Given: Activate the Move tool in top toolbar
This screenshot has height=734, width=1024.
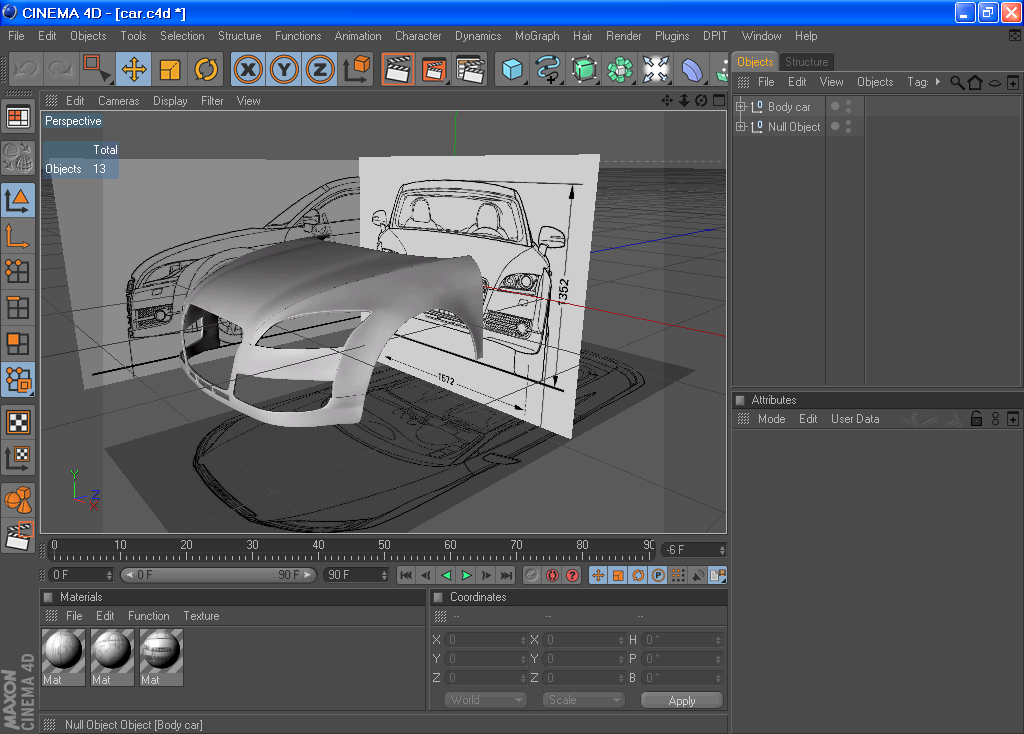Looking at the screenshot, I should coord(134,69).
